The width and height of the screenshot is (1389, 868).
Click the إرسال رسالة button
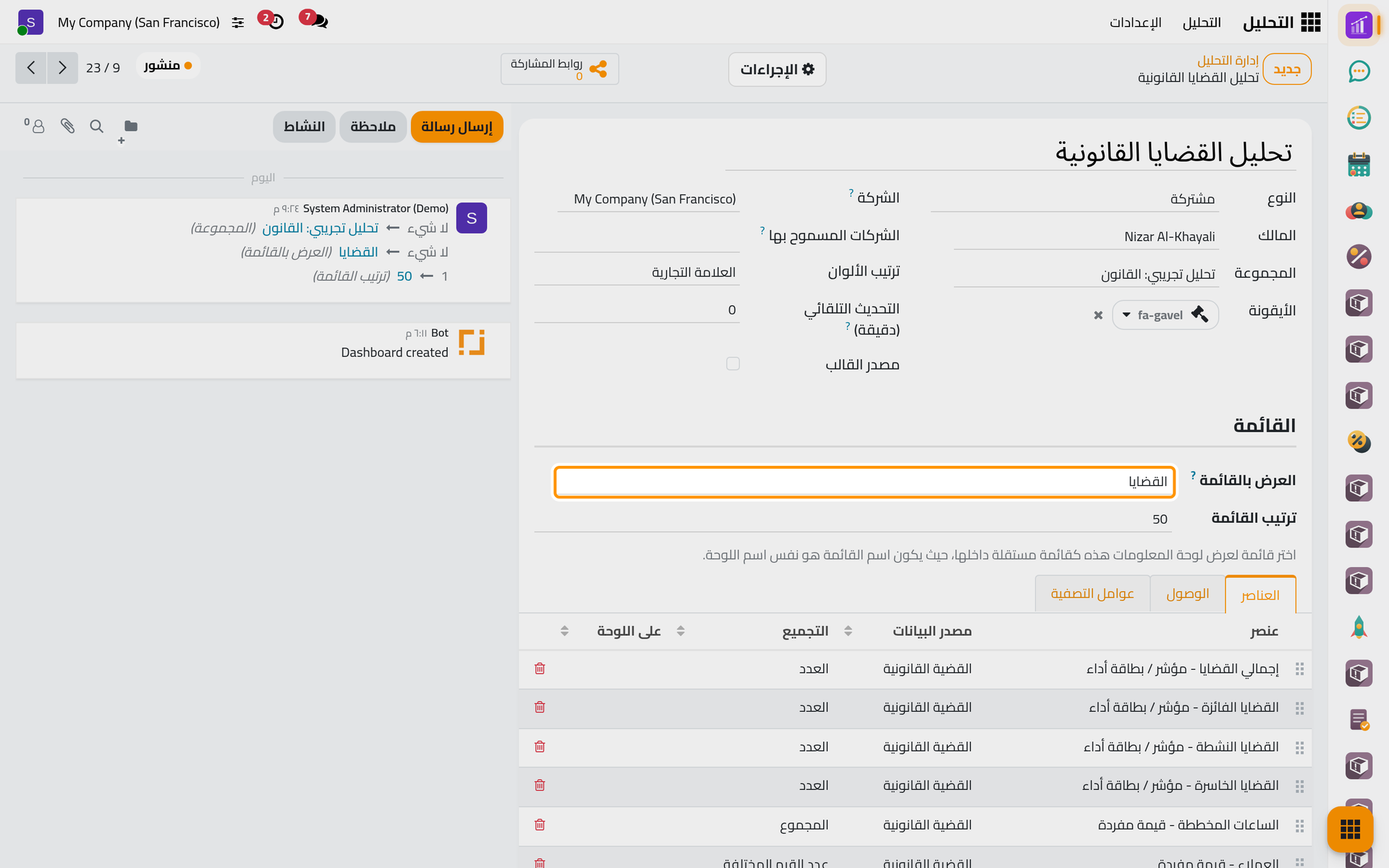point(456,127)
